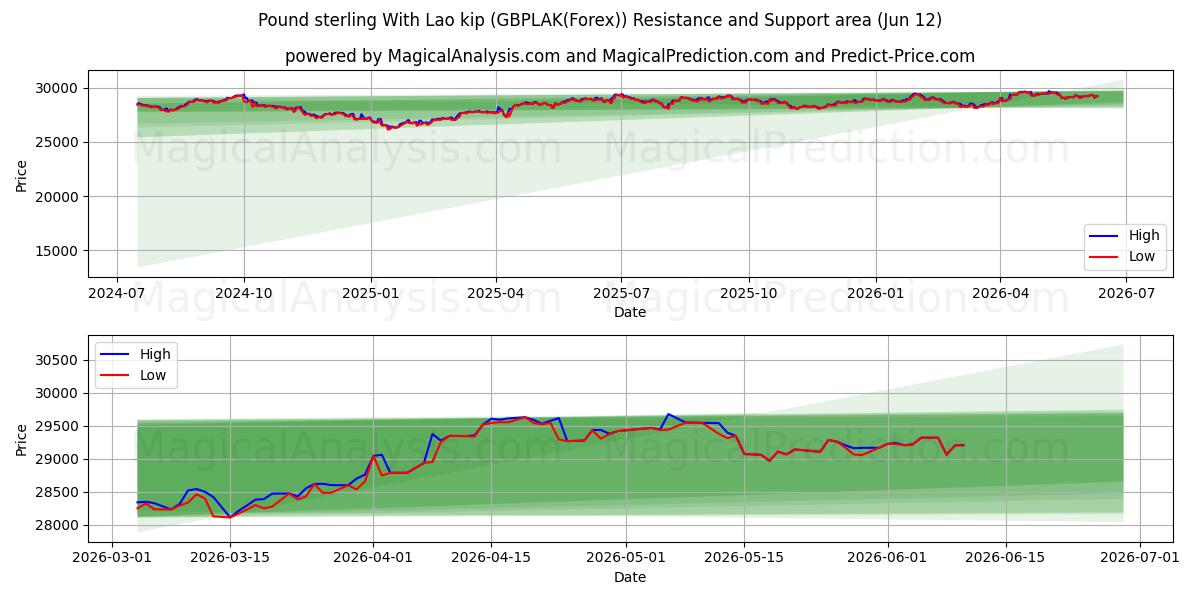
Task: Click the 30500 y-axis tick label
Action: pos(57,360)
